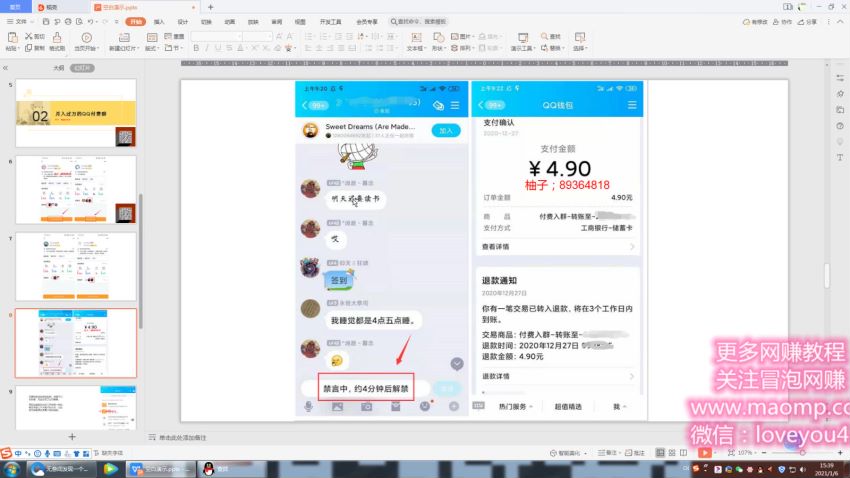Select slide 5 thumbnail
This screenshot has height=478, width=850.
[76, 113]
